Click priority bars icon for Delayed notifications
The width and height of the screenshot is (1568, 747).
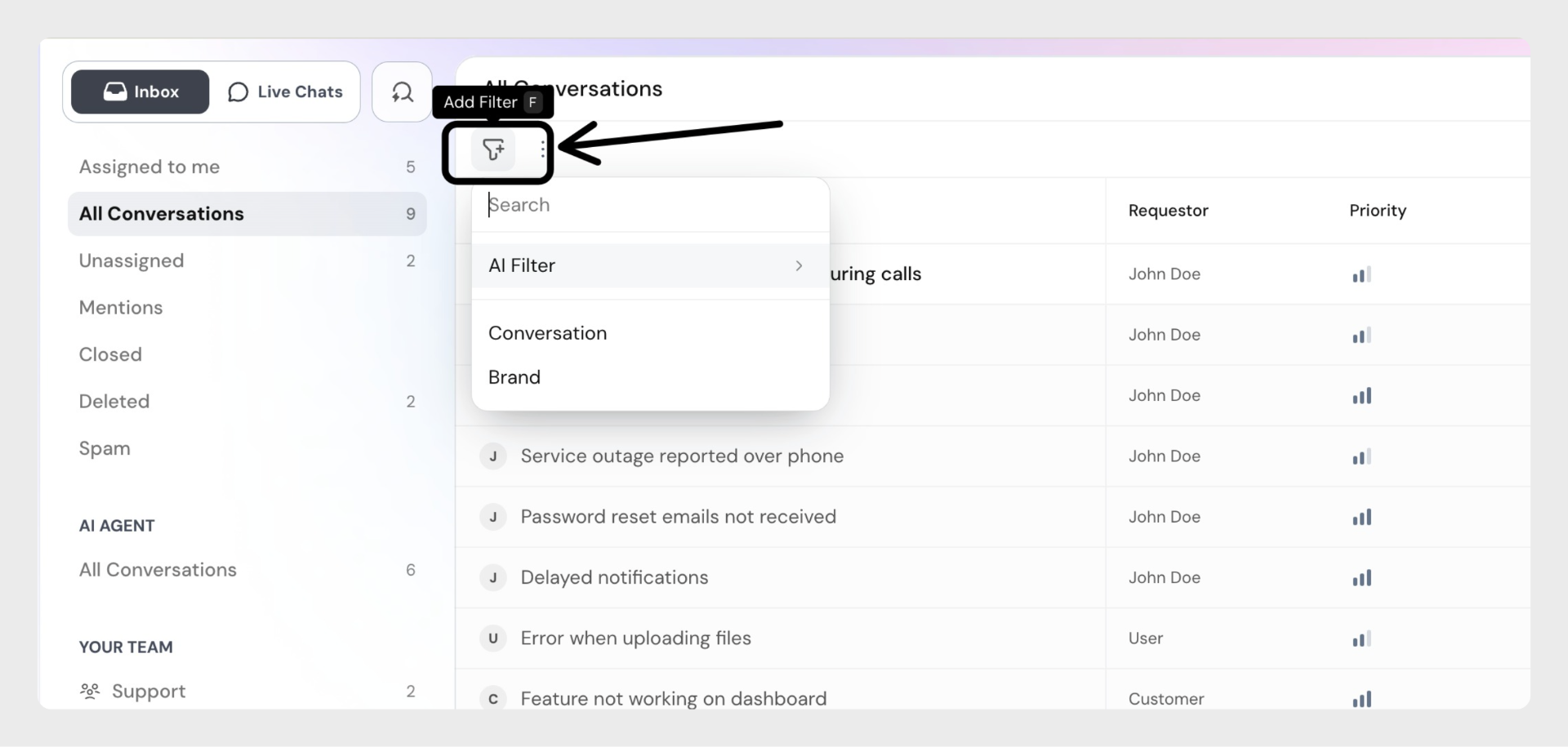1361,578
